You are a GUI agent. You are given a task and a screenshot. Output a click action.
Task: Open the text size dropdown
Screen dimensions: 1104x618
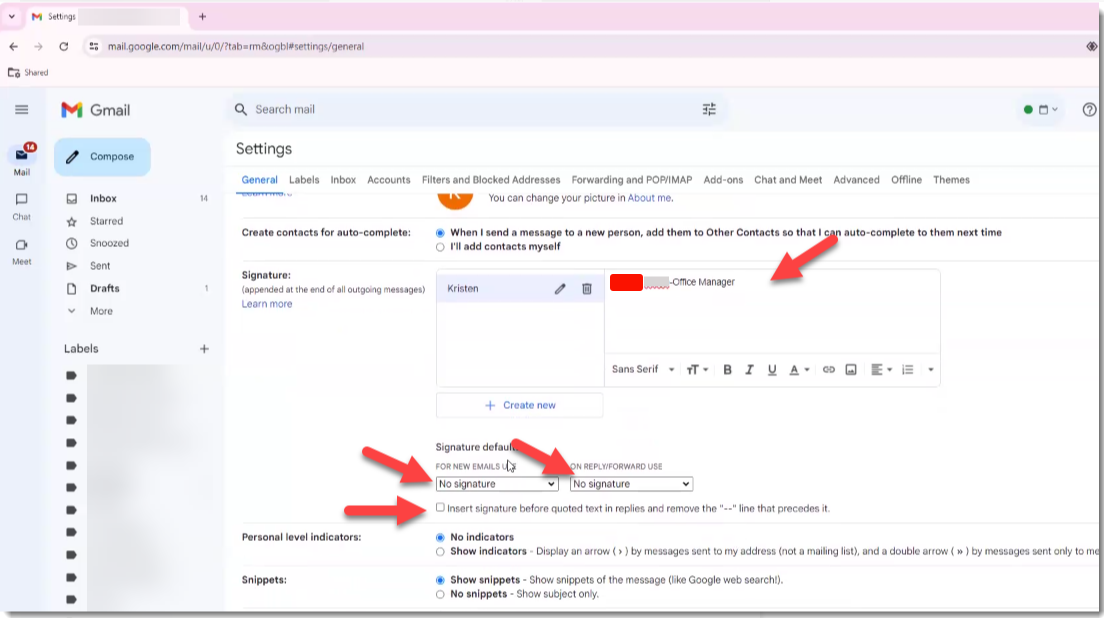[697, 370]
